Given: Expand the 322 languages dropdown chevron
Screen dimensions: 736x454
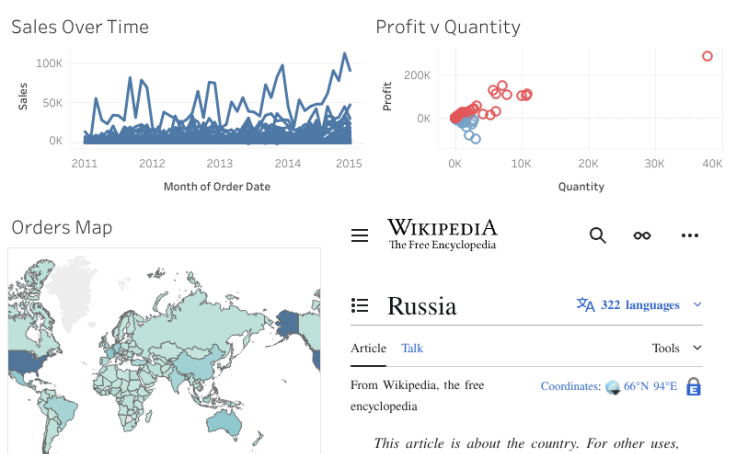Looking at the screenshot, I should tap(697, 305).
